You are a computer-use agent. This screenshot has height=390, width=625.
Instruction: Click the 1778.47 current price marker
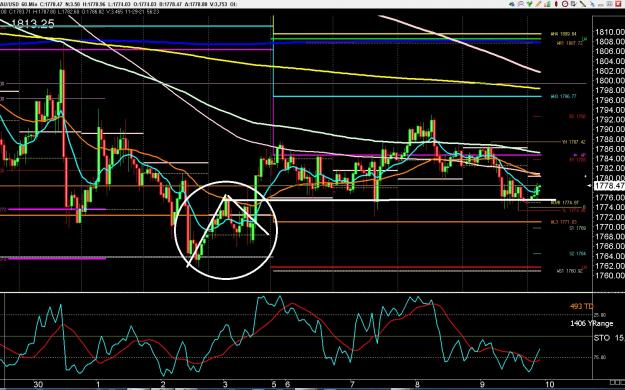609,186
